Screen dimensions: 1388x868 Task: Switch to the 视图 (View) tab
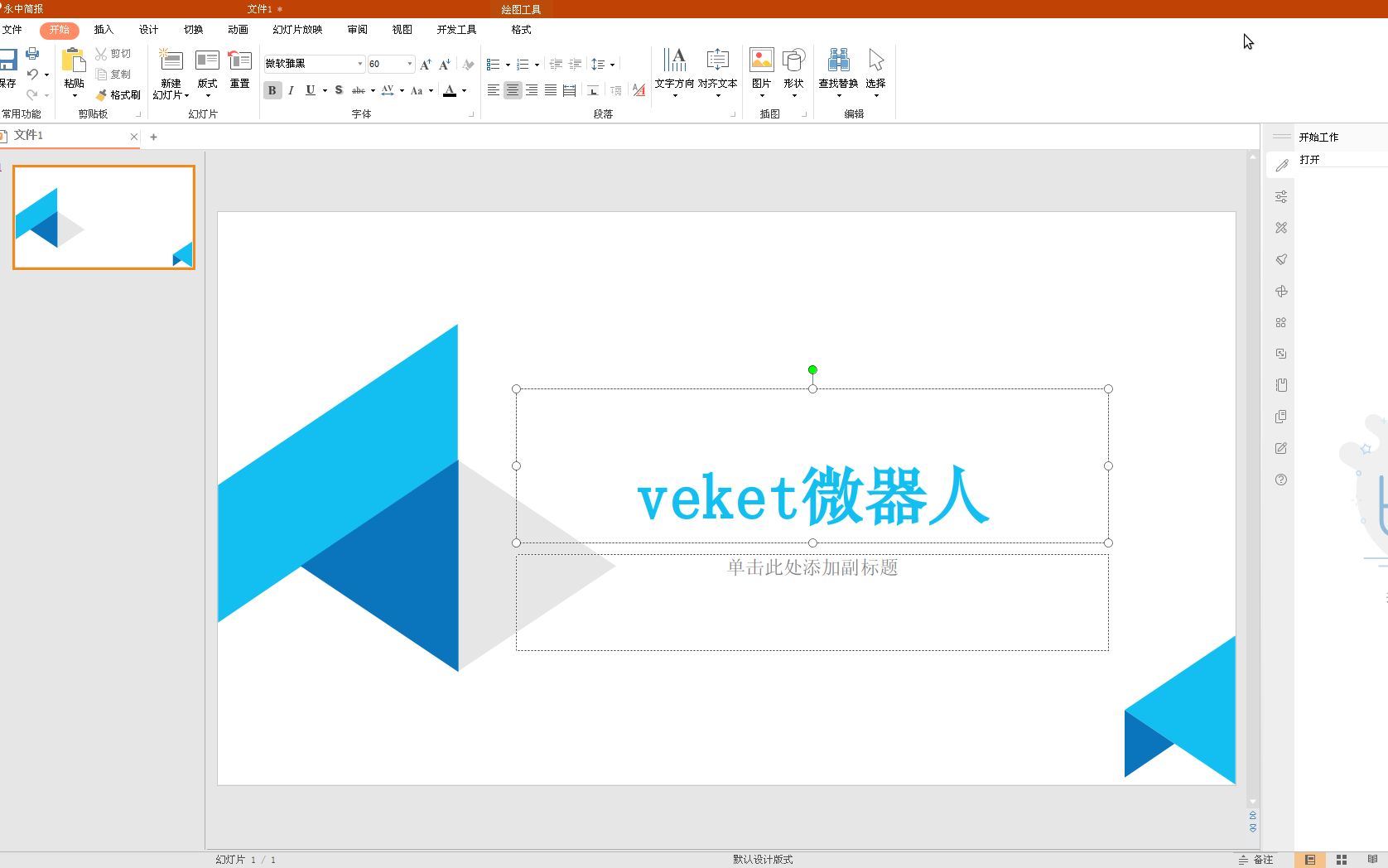click(402, 30)
